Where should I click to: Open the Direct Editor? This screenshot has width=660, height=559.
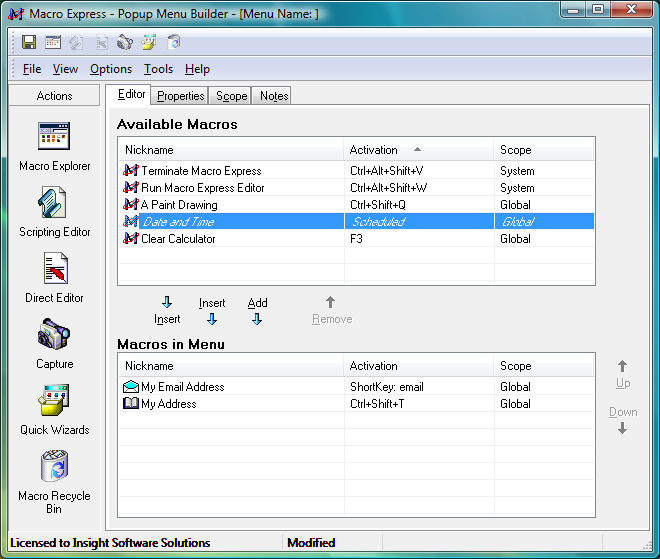pyautogui.click(x=54, y=277)
